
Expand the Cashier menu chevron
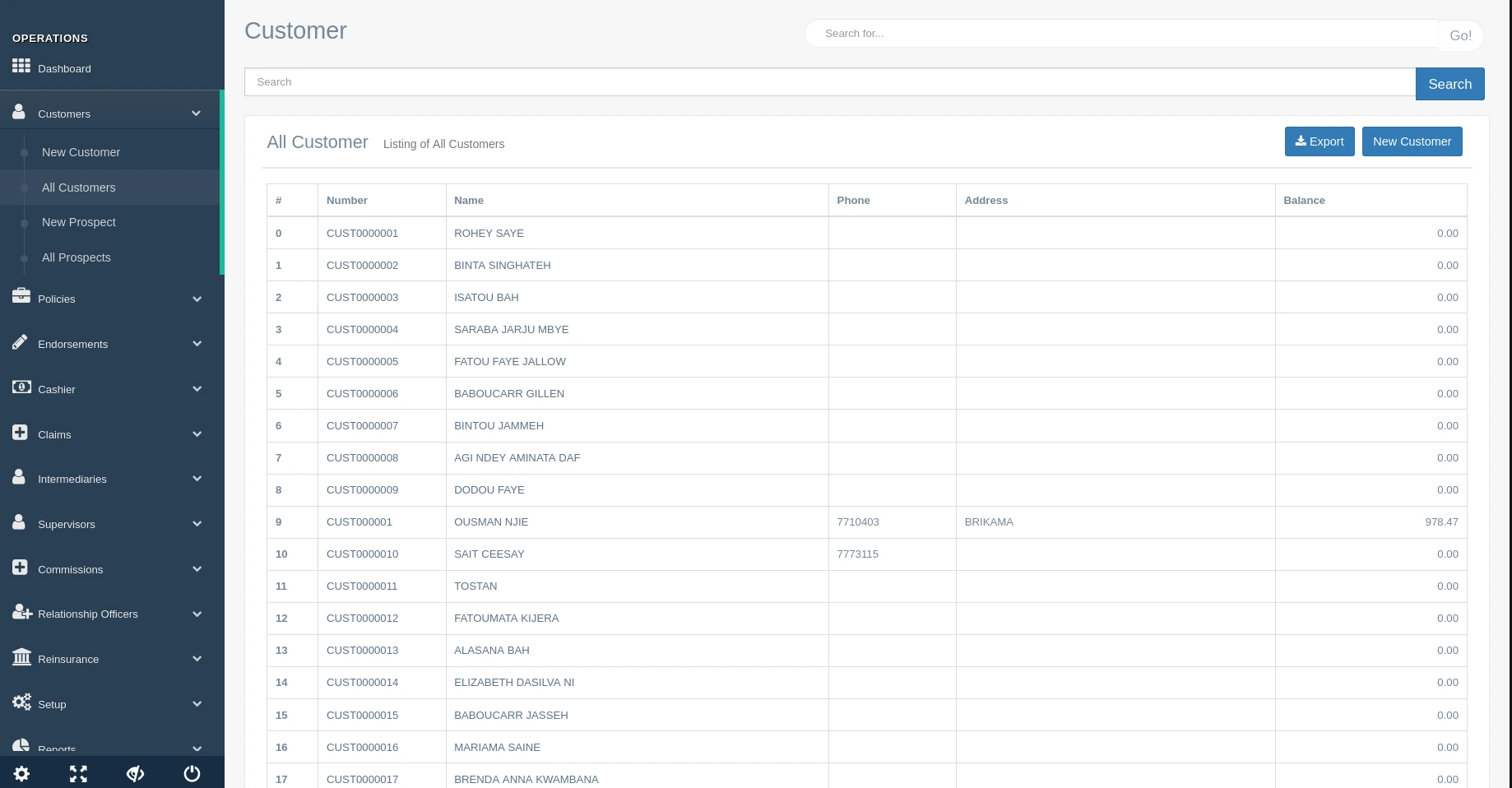coord(197,389)
